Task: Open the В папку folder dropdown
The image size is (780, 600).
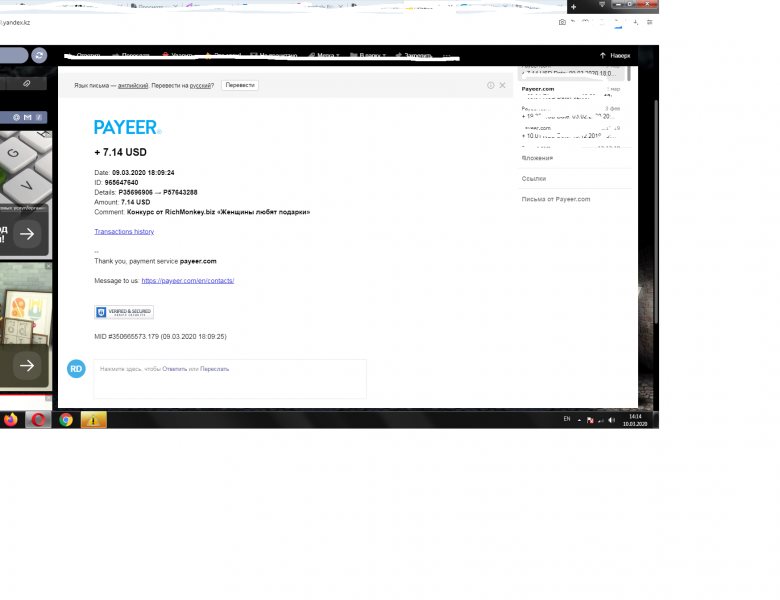Action: coord(368,55)
